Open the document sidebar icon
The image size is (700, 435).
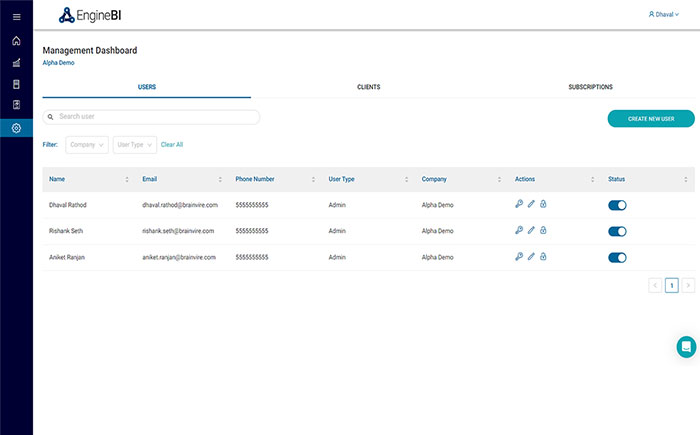(17, 84)
